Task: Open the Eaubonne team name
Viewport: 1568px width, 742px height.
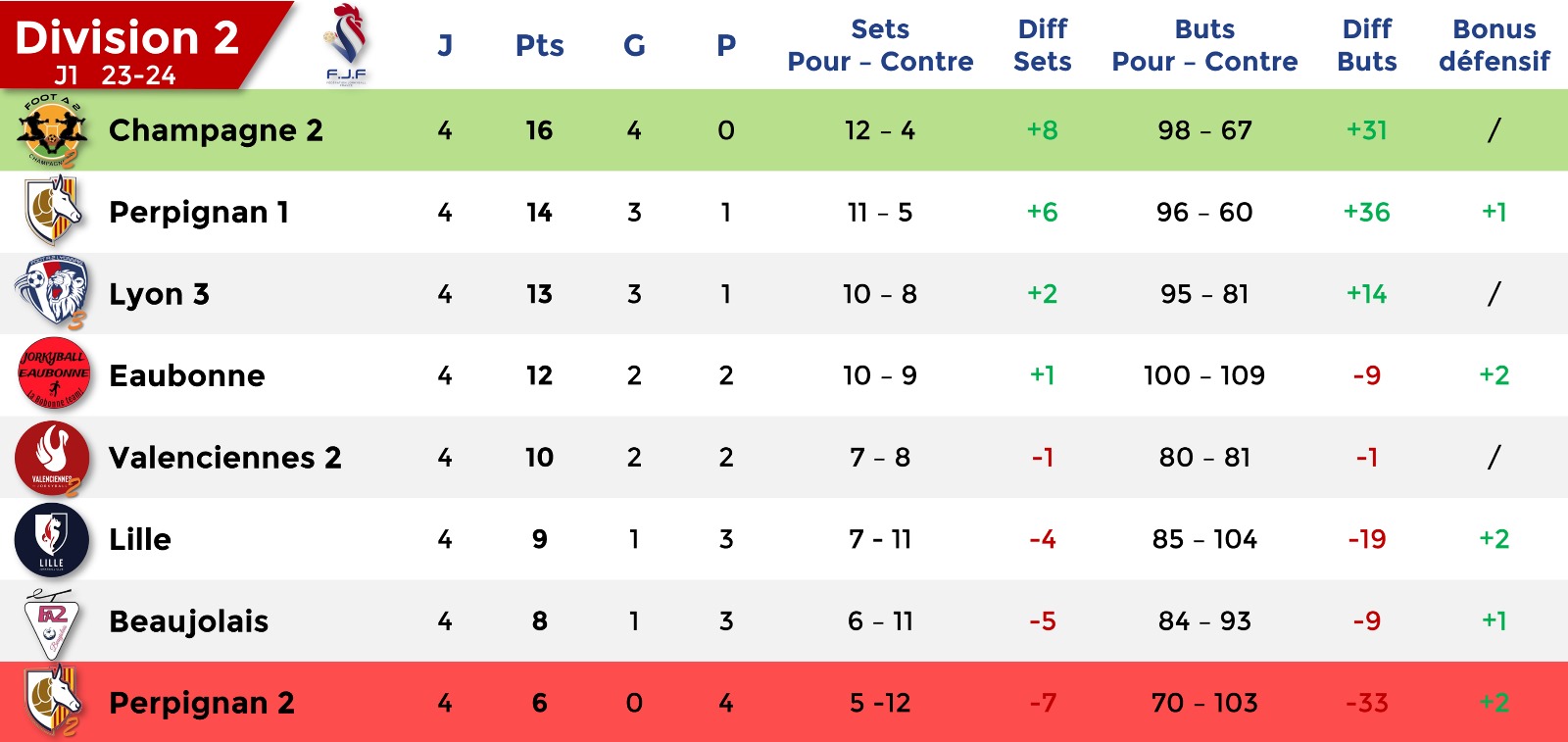Action: click(187, 375)
